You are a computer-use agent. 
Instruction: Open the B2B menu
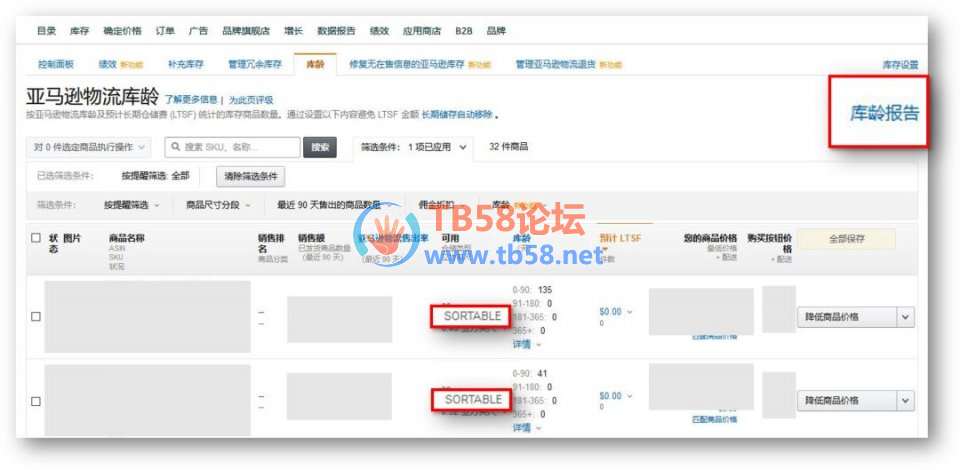(x=463, y=31)
